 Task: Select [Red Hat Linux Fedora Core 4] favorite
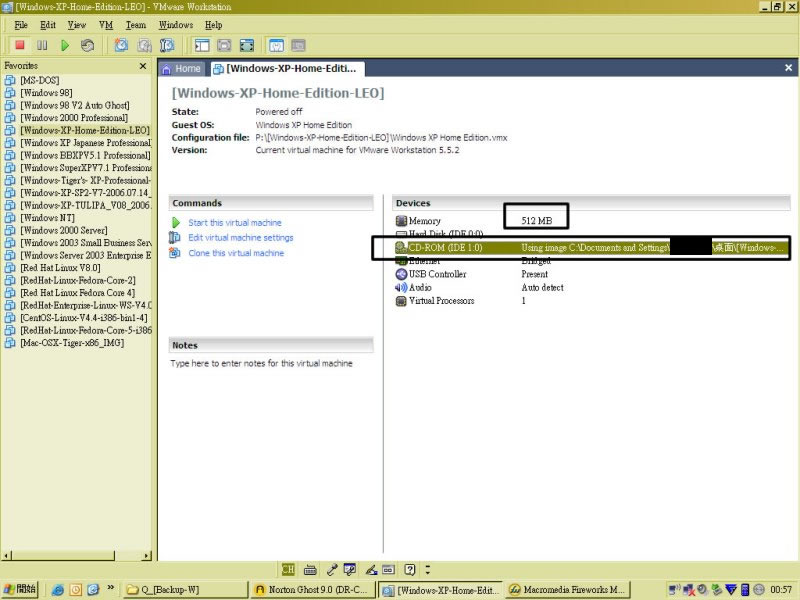pos(78,293)
